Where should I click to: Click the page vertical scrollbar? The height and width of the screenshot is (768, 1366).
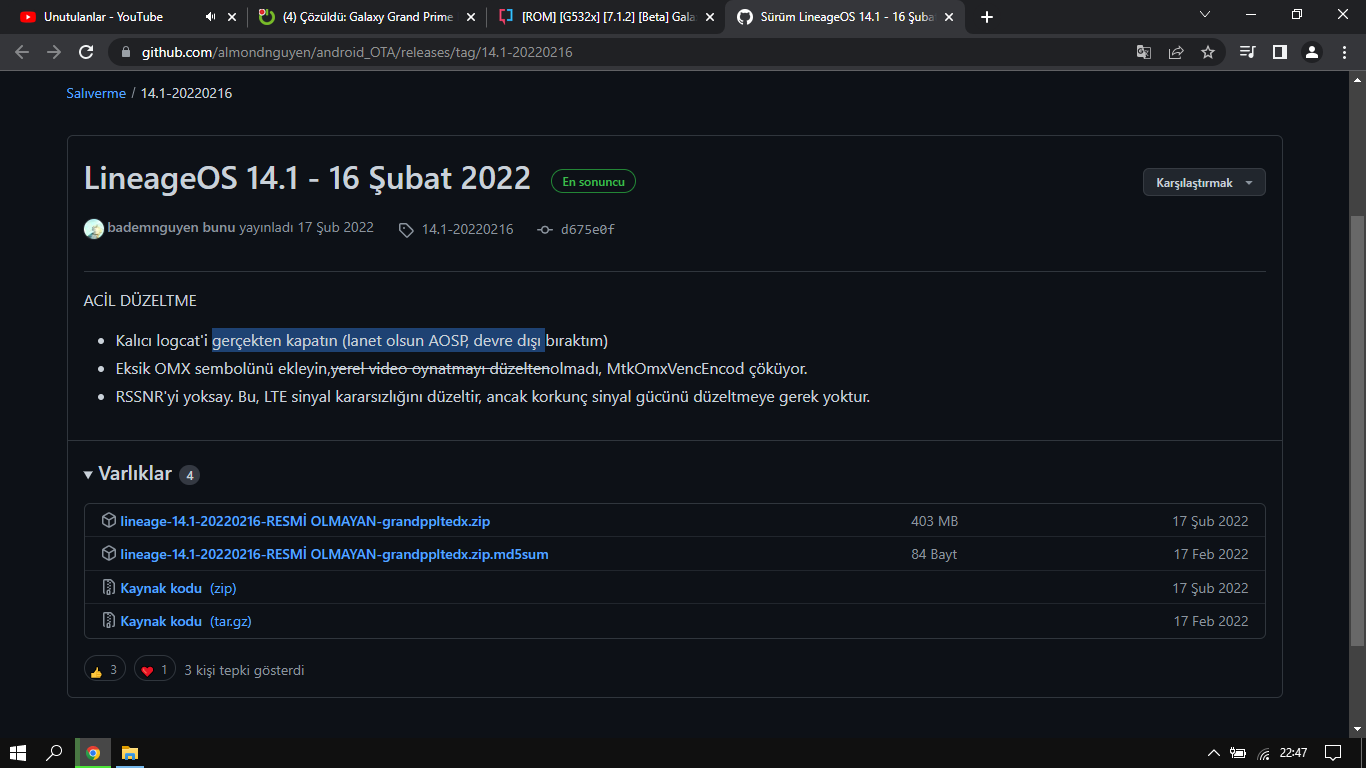tap(1357, 430)
